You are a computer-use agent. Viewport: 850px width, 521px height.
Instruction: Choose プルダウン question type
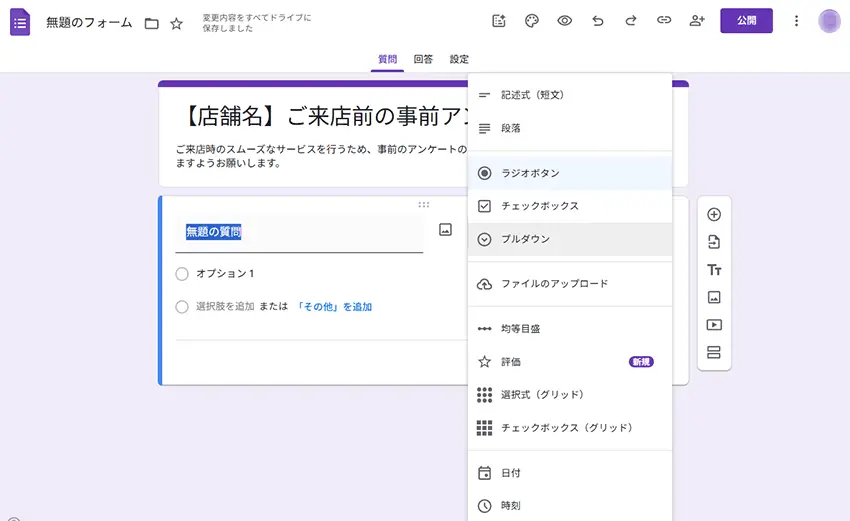525,240
